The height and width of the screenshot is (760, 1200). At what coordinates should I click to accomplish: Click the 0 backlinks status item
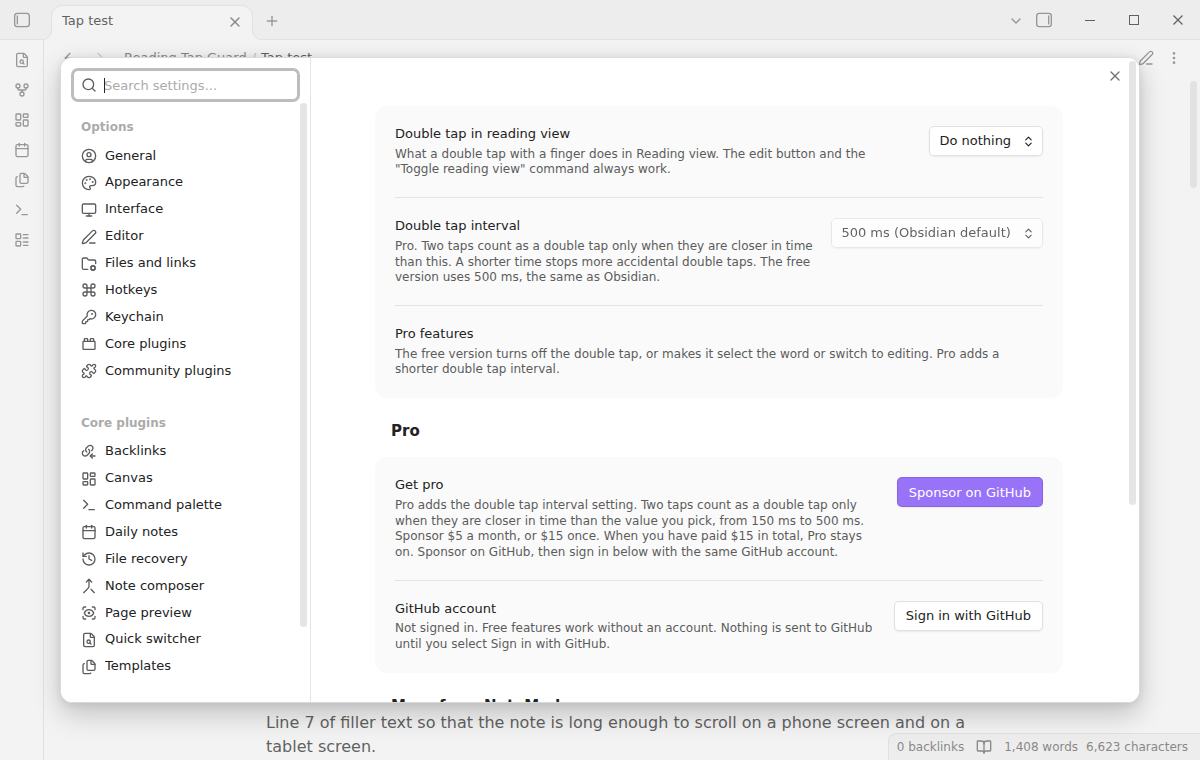[x=930, y=747]
